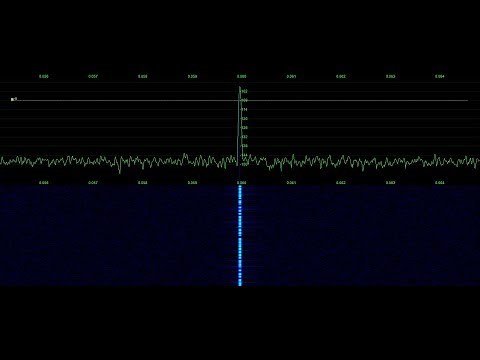Click the -102 dB amplitude scale label
This screenshot has height=360, width=480.
244,91
